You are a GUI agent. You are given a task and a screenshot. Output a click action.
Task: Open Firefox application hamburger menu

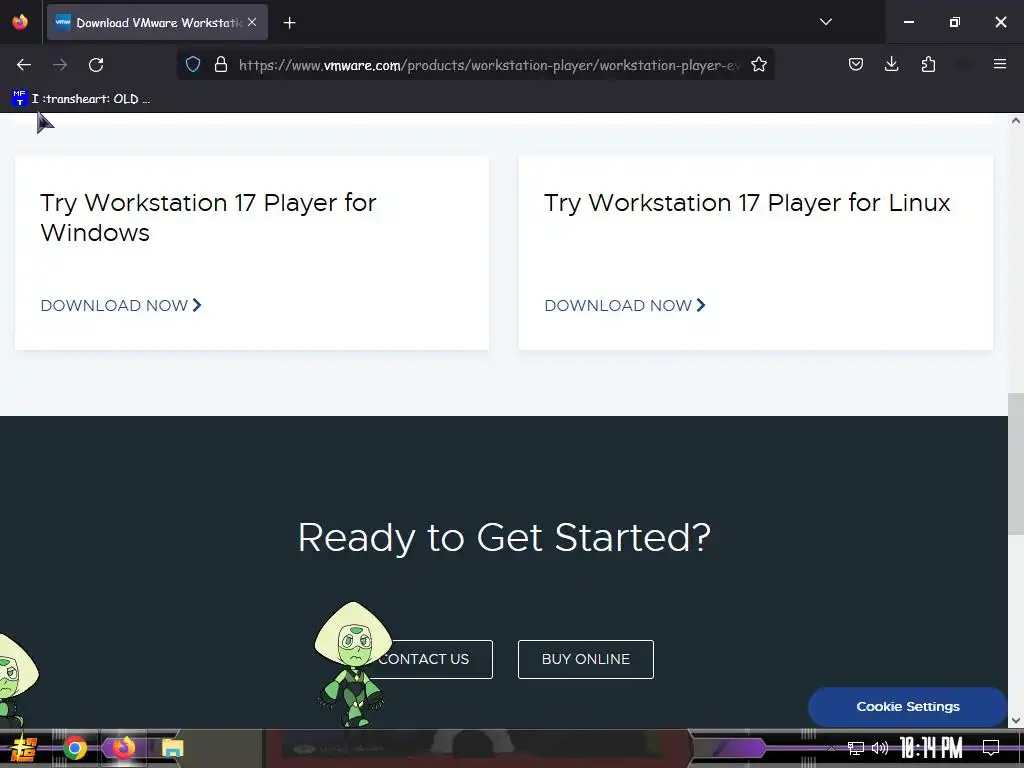tap(999, 64)
